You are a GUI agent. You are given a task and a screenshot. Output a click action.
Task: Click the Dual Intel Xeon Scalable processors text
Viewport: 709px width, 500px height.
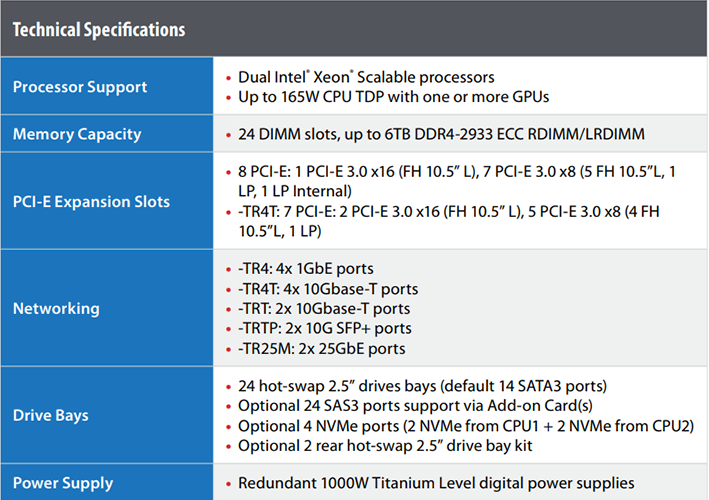pos(366,77)
